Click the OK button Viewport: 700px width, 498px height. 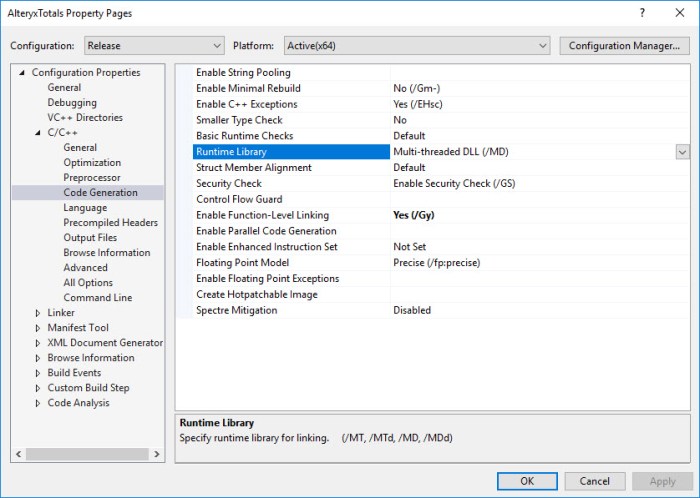click(527, 481)
